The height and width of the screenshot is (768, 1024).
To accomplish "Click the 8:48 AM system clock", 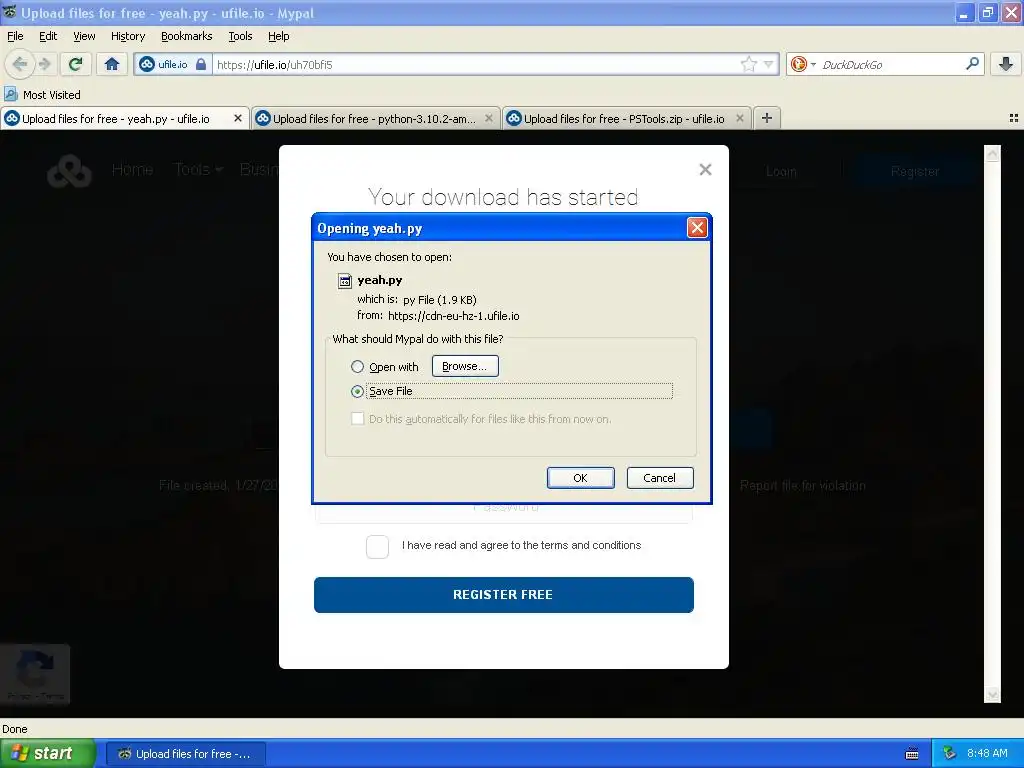I will click(987, 754).
